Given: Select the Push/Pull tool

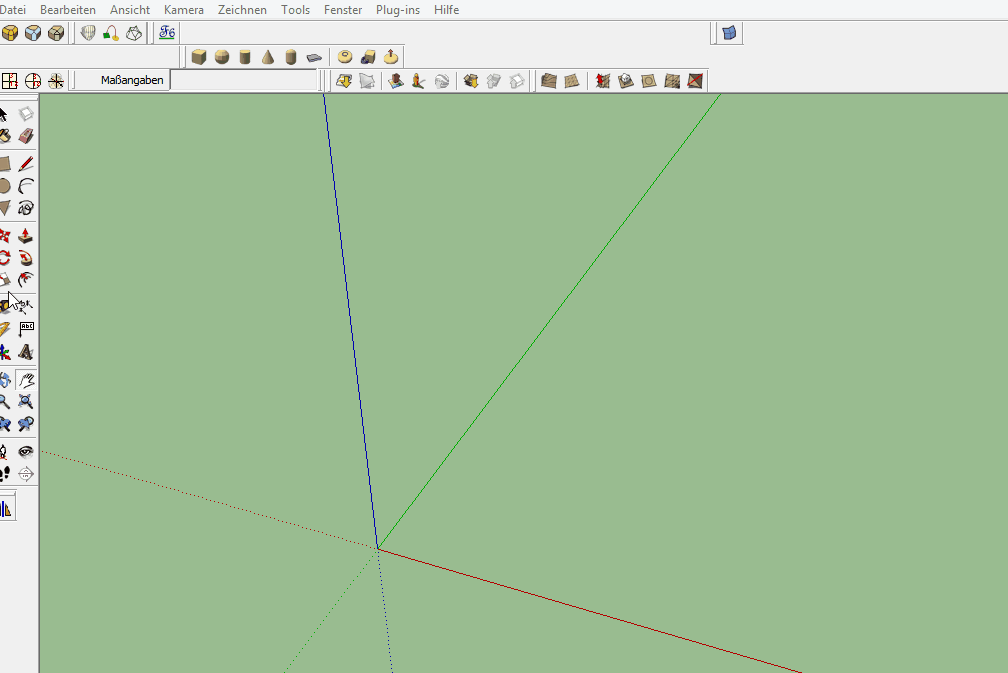Looking at the screenshot, I should [x=26, y=237].
